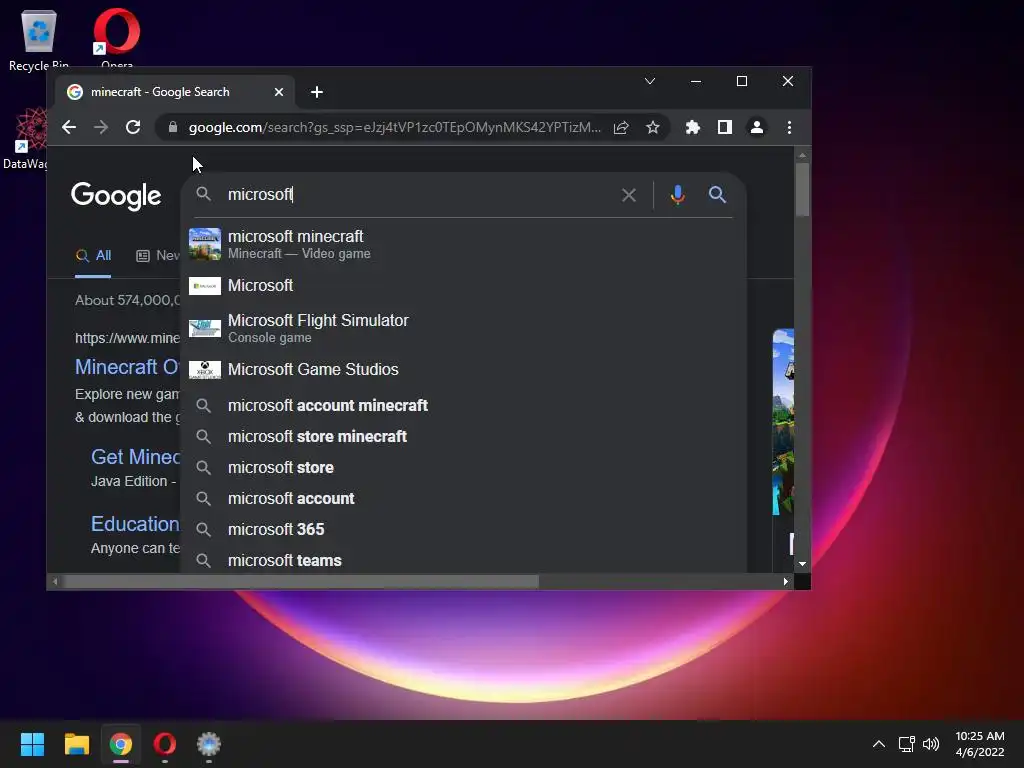Open the tab search chevron dropdown
Viewport: 1024px width, 768px height.
(650, 81)
